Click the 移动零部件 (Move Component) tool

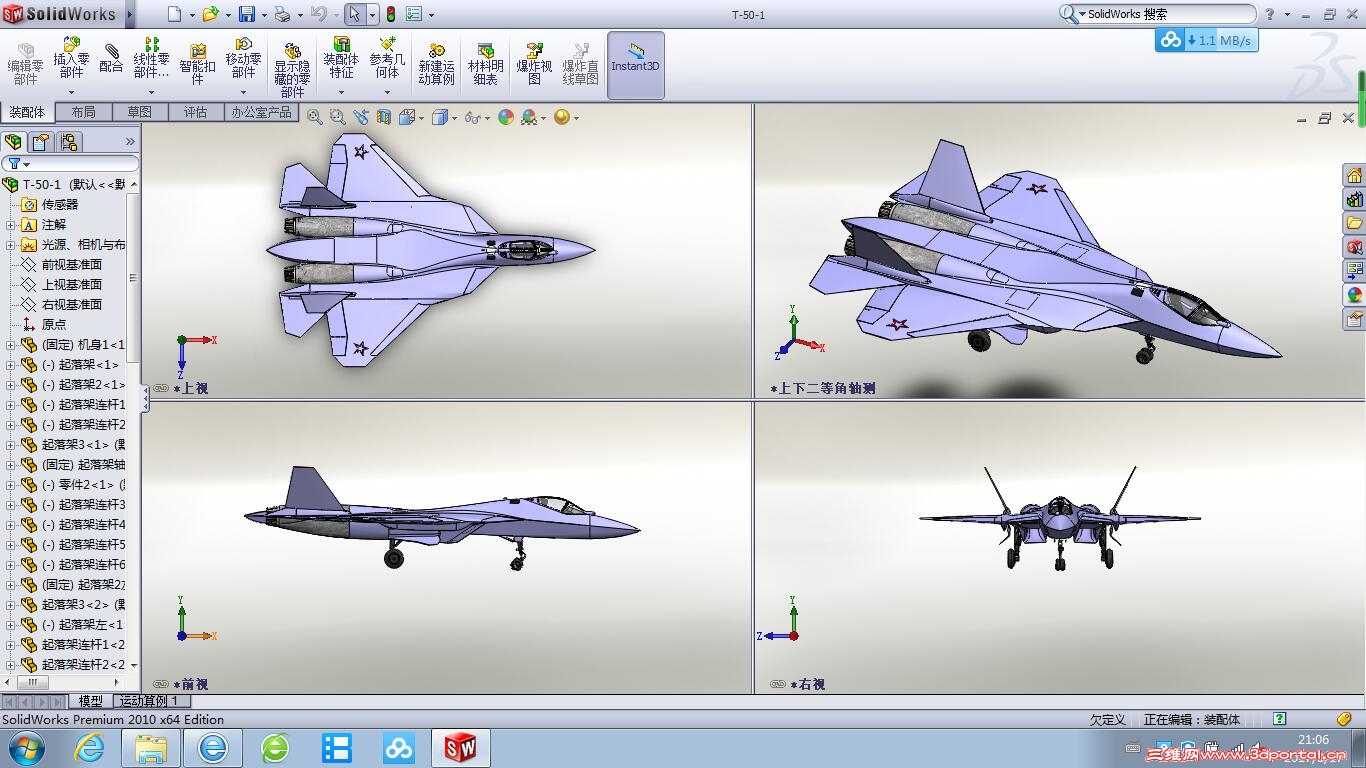tap(243, 59)
